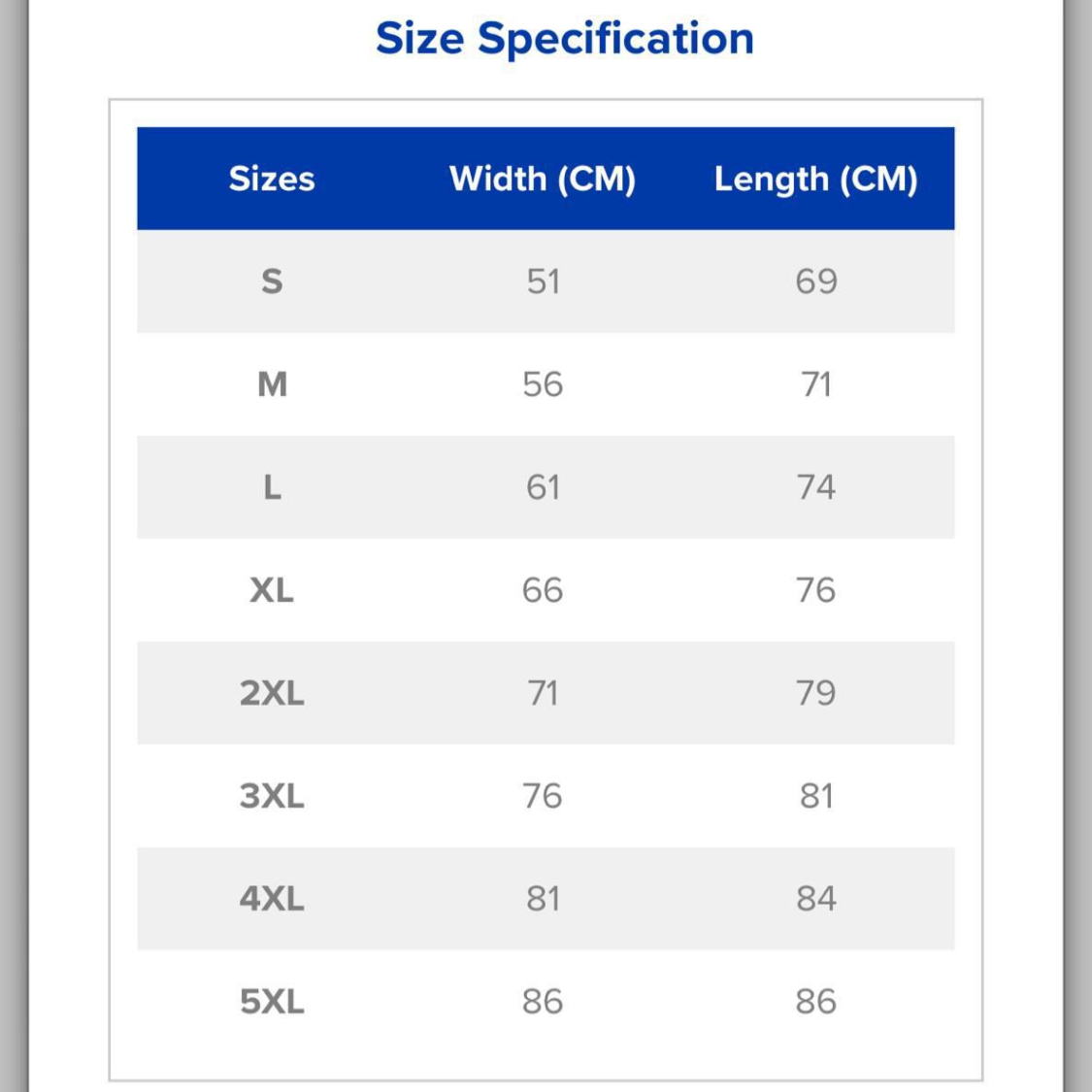Select the L size row label
This screenshot has width=1092, height=1092.
(272, 487)
